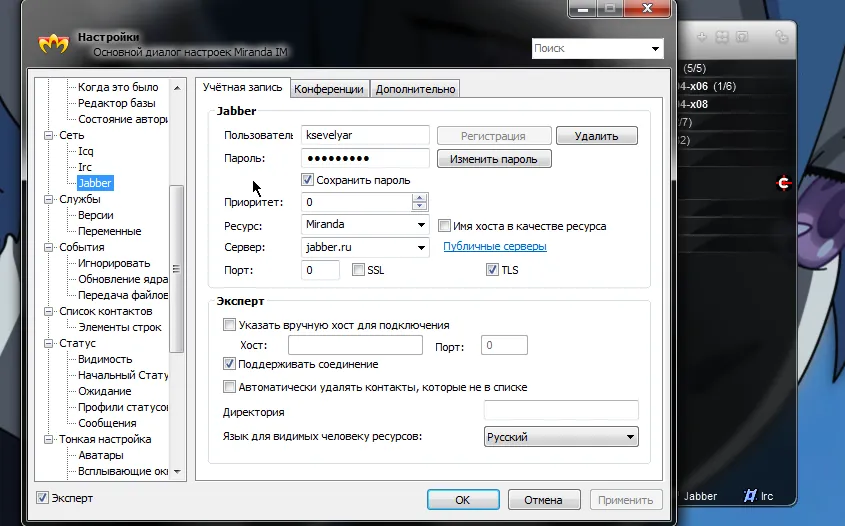Click the 'Пользователь' field containing ksevelyar
The height and width of the screenshot is (526, 845).
364,135
